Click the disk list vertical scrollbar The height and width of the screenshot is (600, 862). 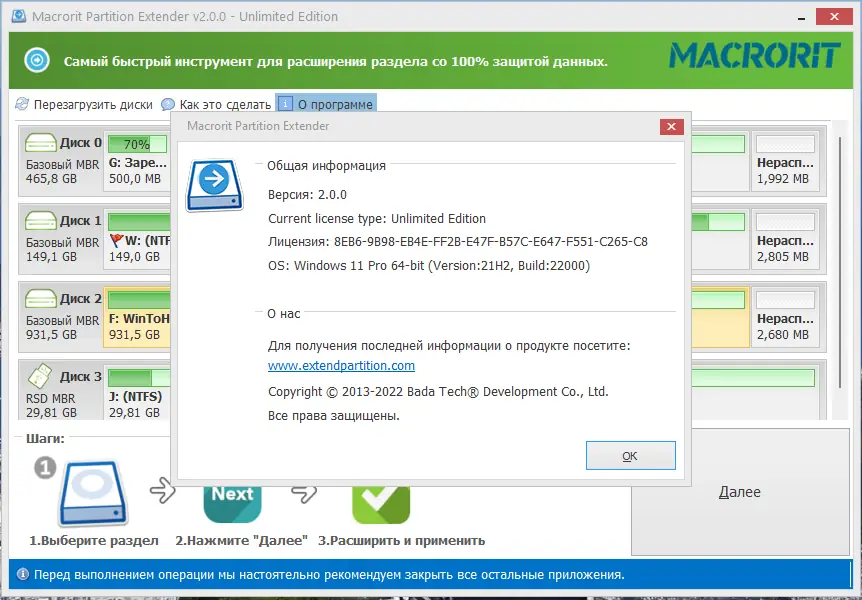point(840,262)
